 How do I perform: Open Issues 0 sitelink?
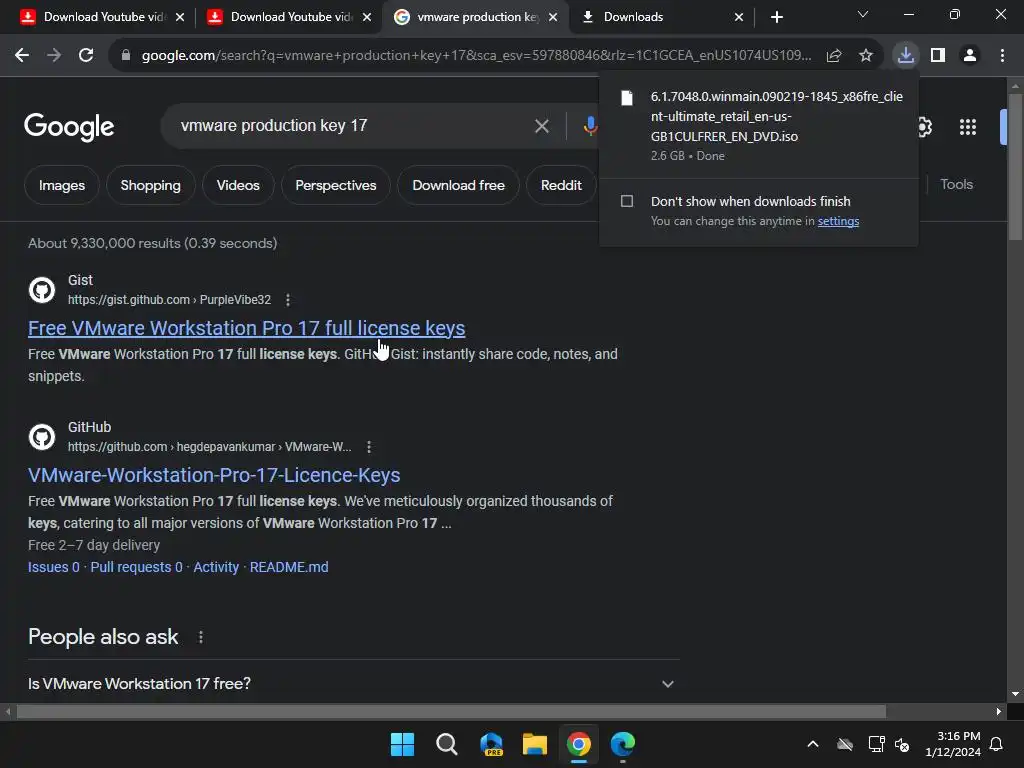click(54, 567)
